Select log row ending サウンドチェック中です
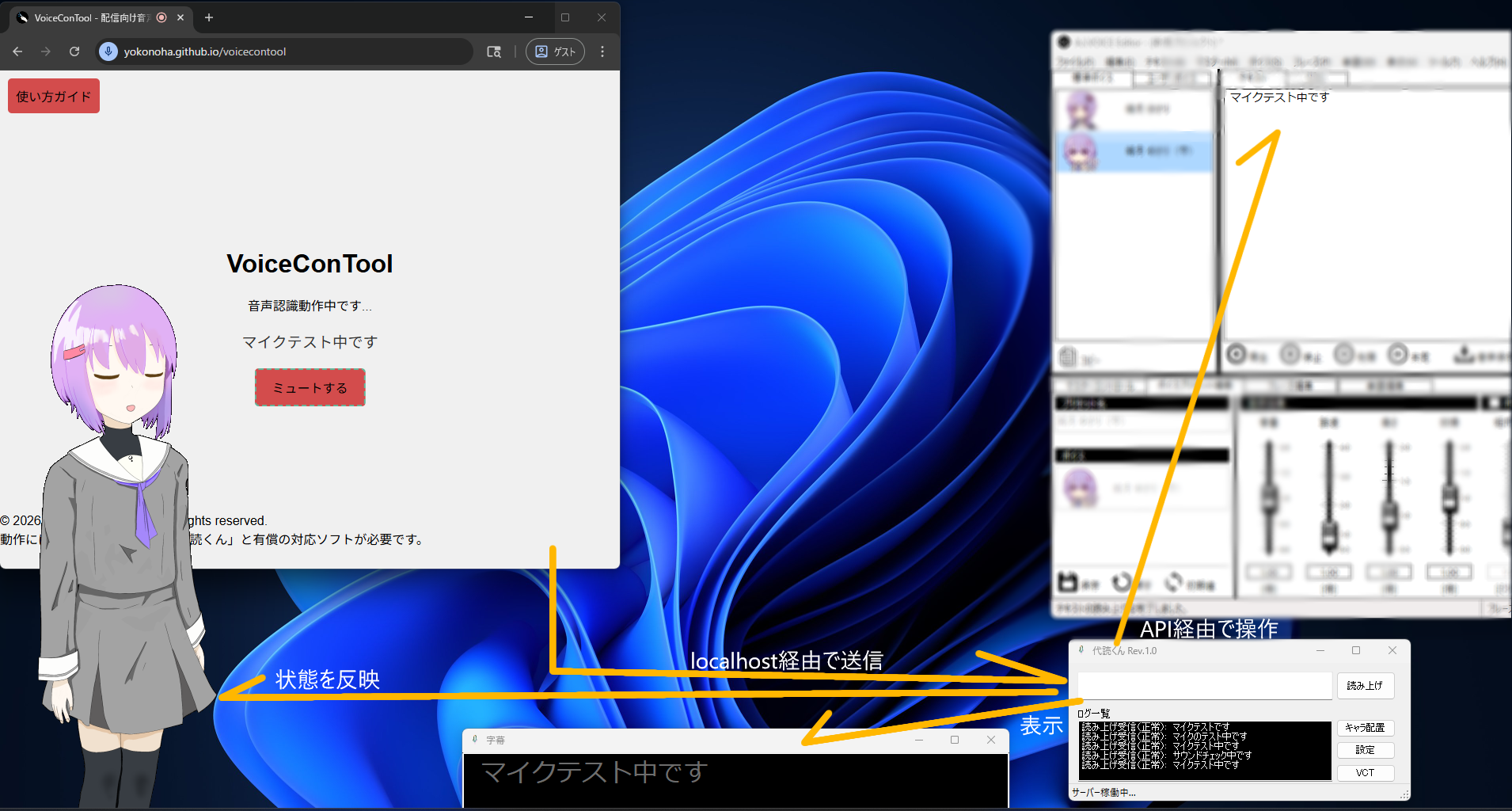This screenshot has height=811, width=1512. 1167,755
